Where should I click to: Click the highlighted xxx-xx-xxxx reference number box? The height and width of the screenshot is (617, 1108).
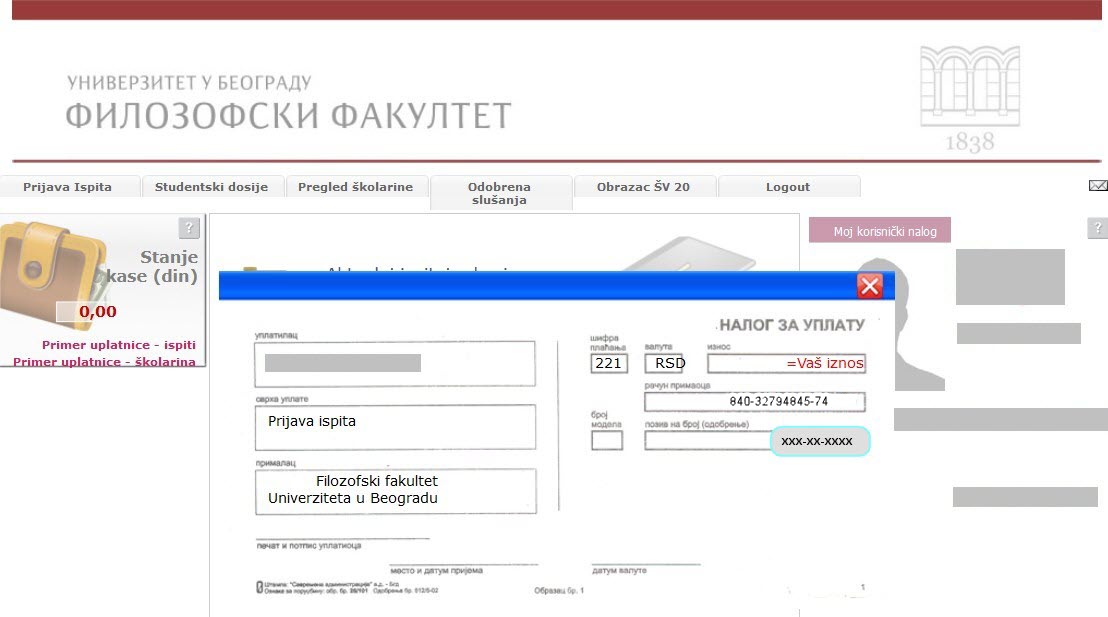[x=820, y=441]
